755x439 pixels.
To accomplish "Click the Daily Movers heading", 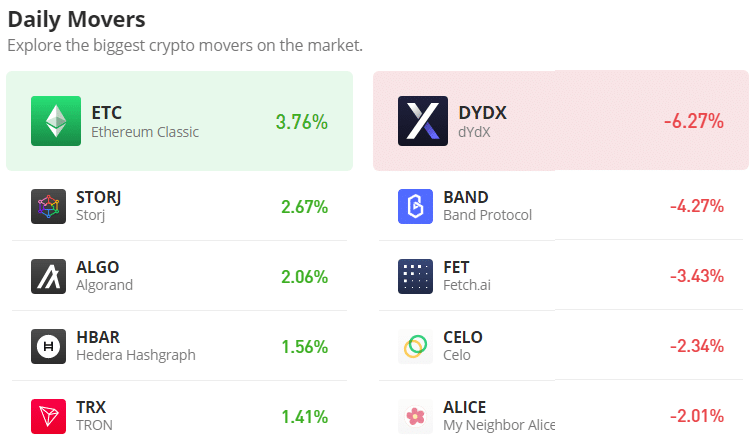I will coord(77,20).
